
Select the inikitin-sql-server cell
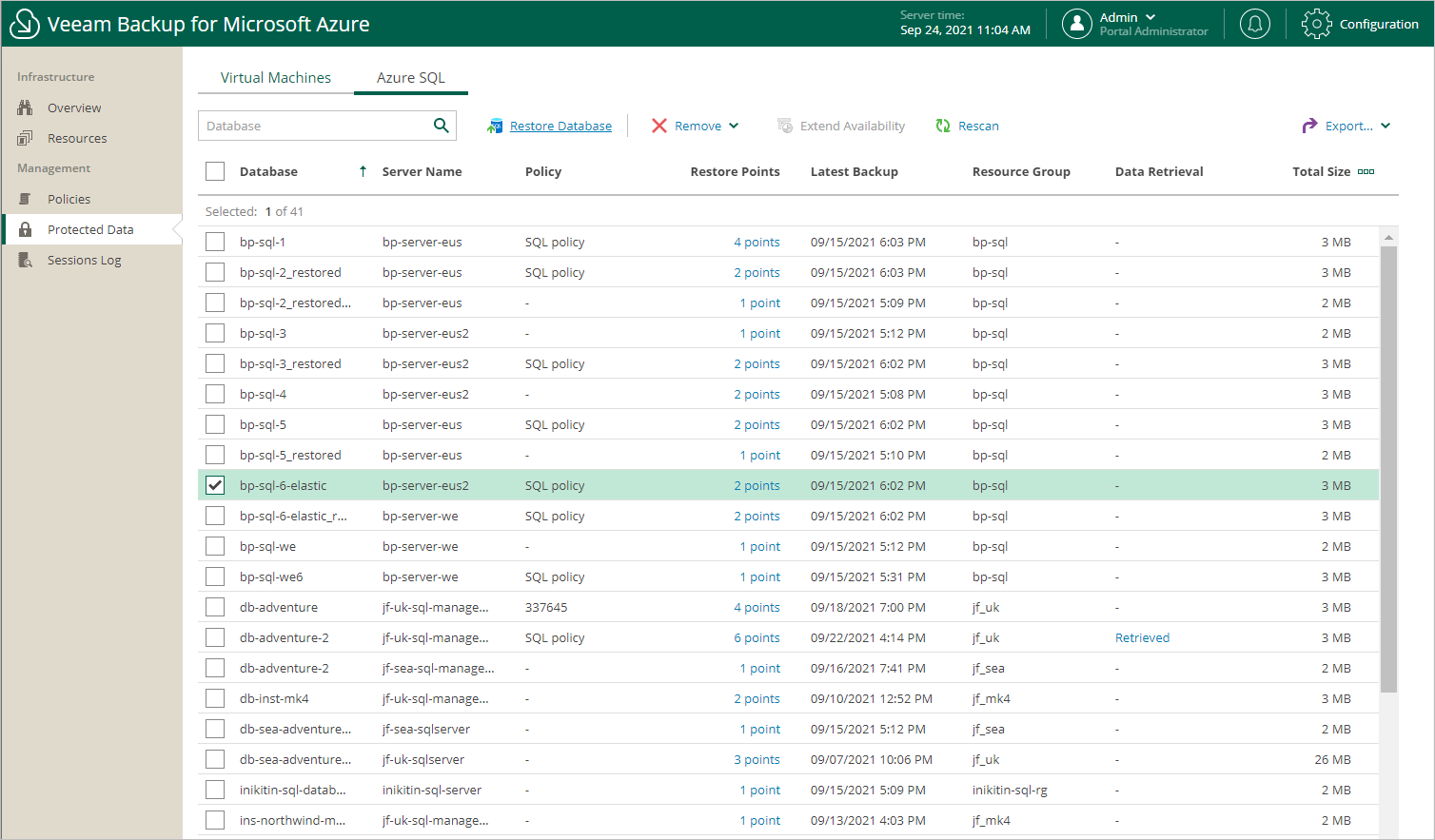tap(432, 790)
